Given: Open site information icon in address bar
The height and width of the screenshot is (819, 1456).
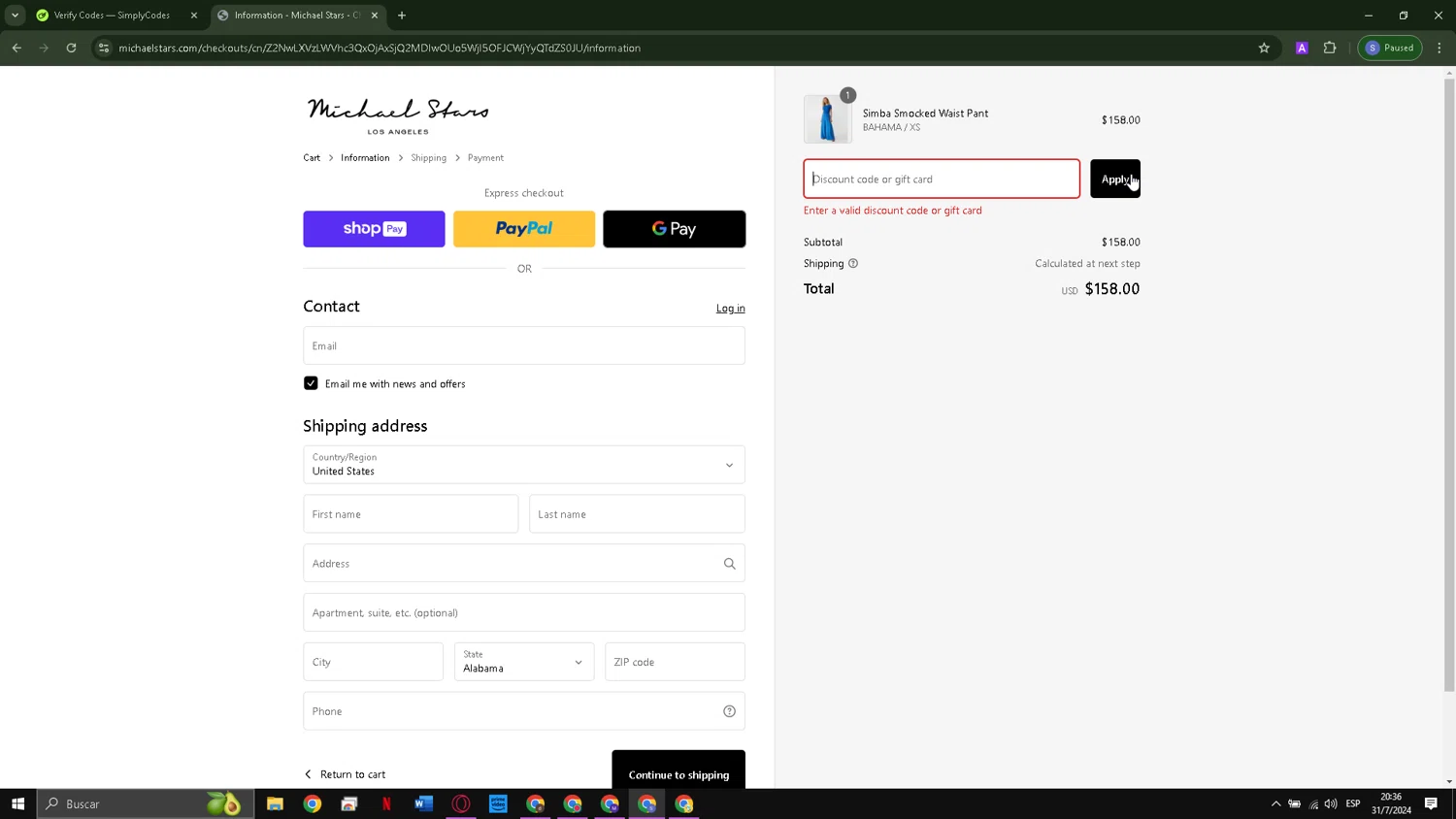Looking at the screenshot, I should pos(104,48).
